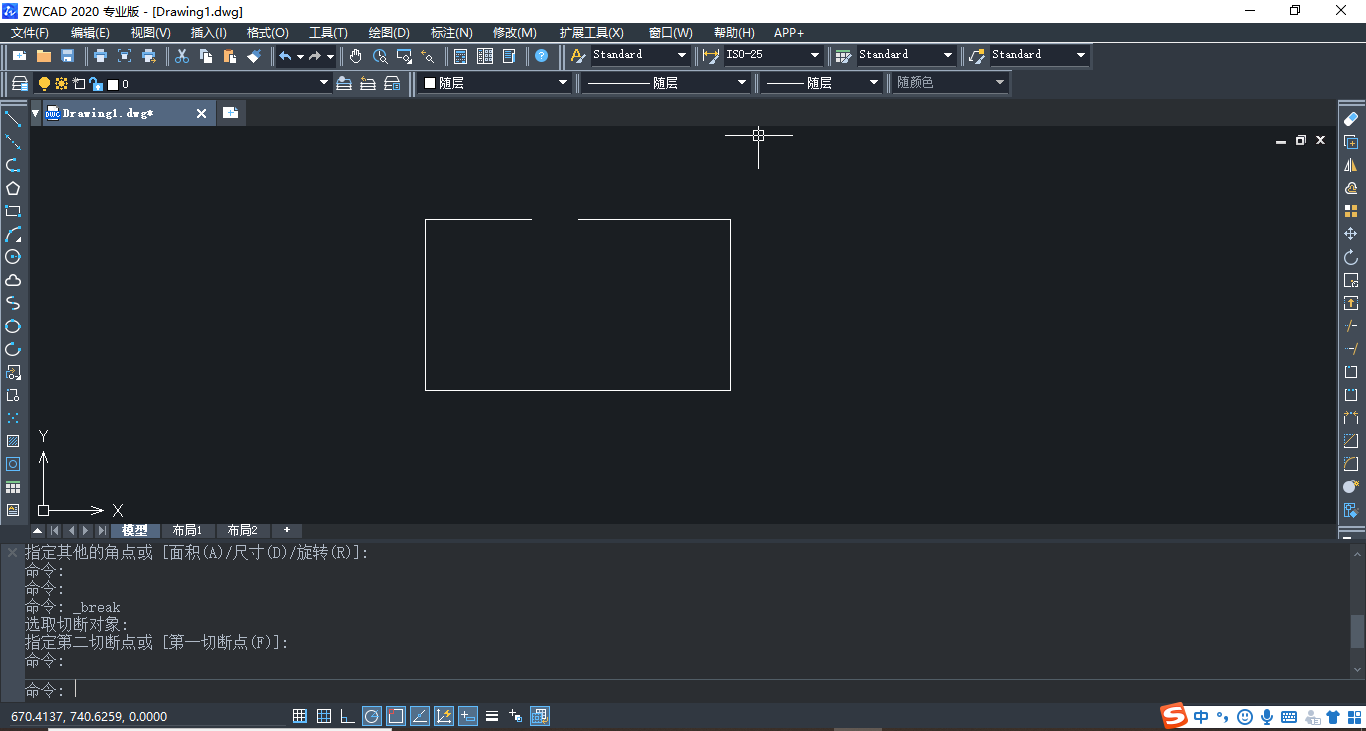Open the Layer Properties Manager
Image resolution: width=1366 pixels, height=731 pixels.
(20, 84)
